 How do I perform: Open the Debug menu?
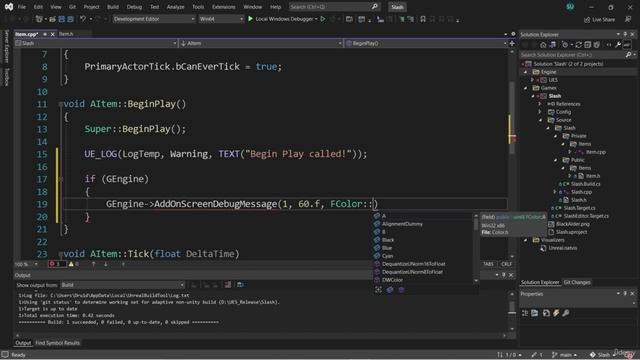click(134, 7)
